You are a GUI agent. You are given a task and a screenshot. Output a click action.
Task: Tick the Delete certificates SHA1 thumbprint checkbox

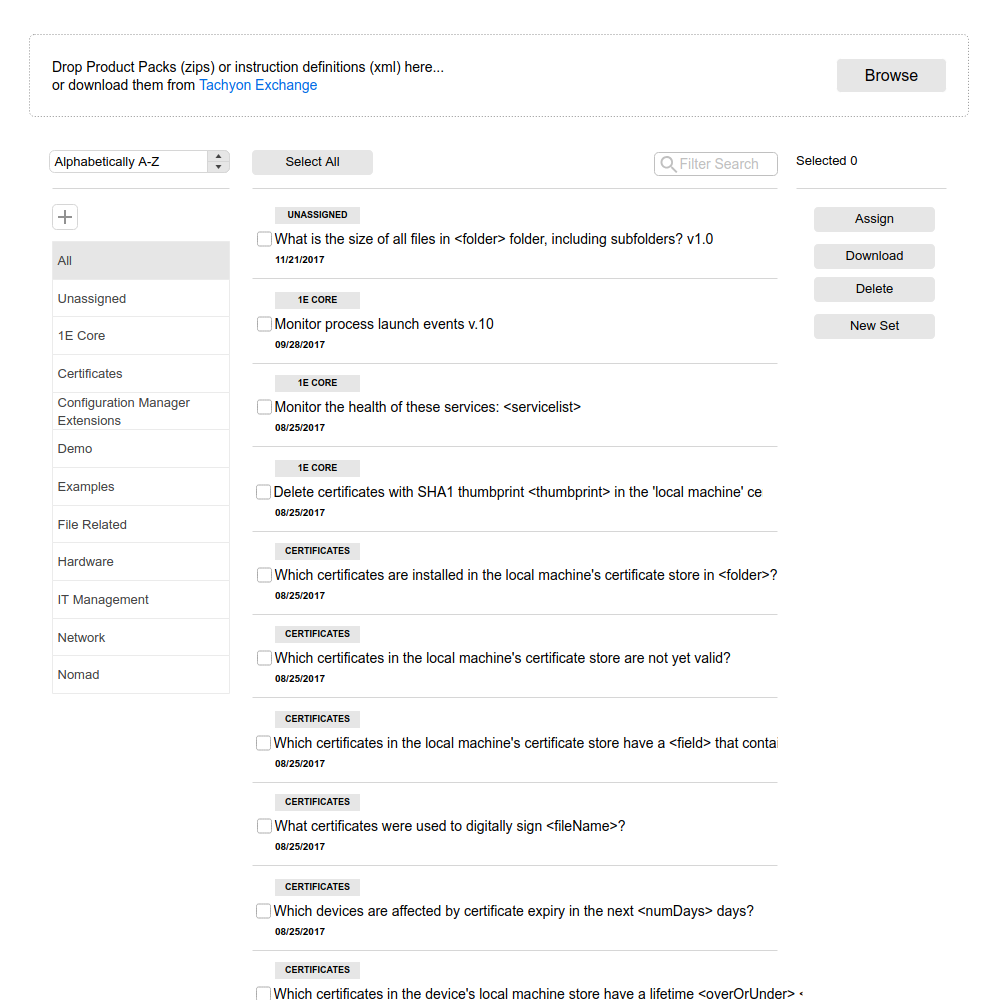[x=263, y=492]
